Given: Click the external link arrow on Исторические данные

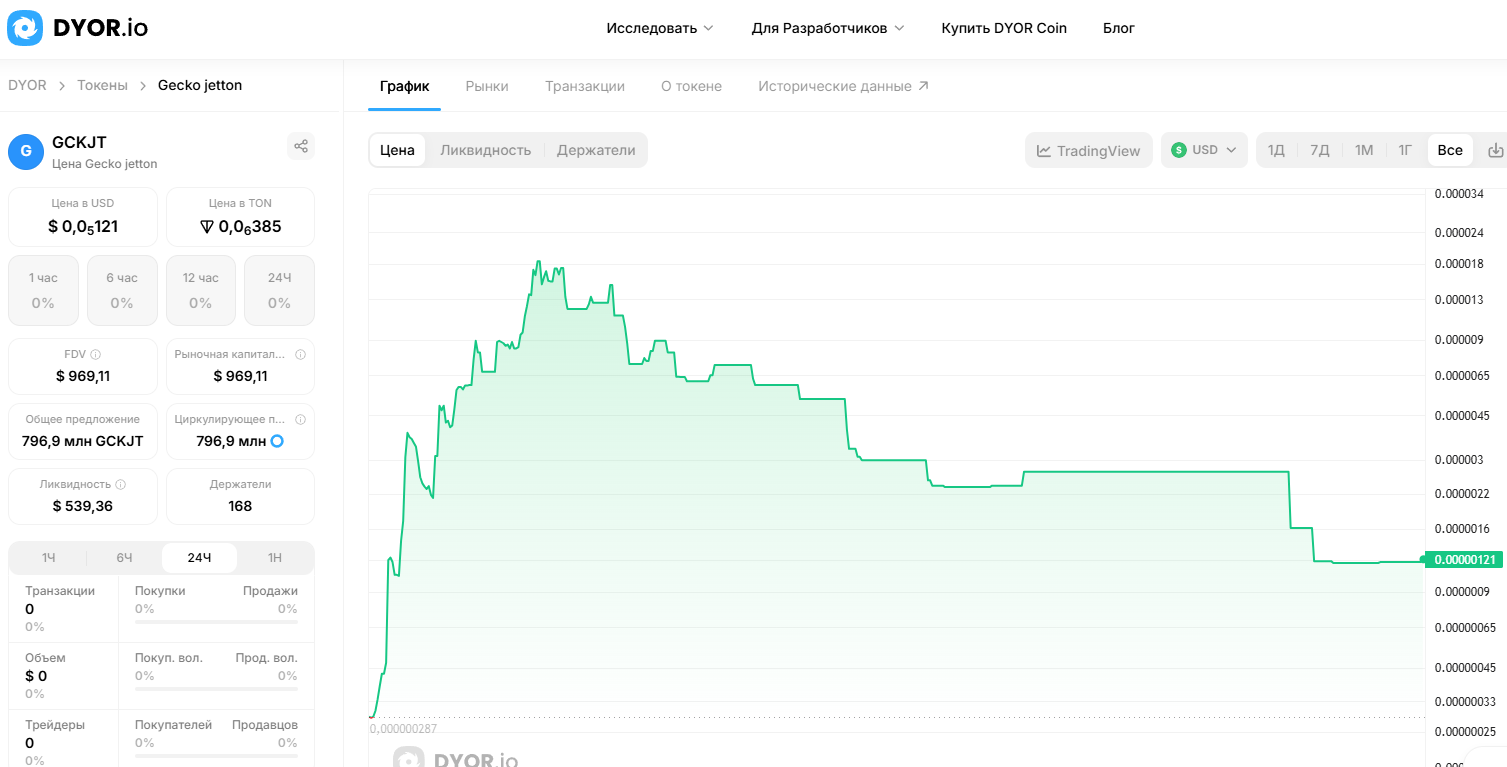Looking at the screenshot, I should [923, 86].
